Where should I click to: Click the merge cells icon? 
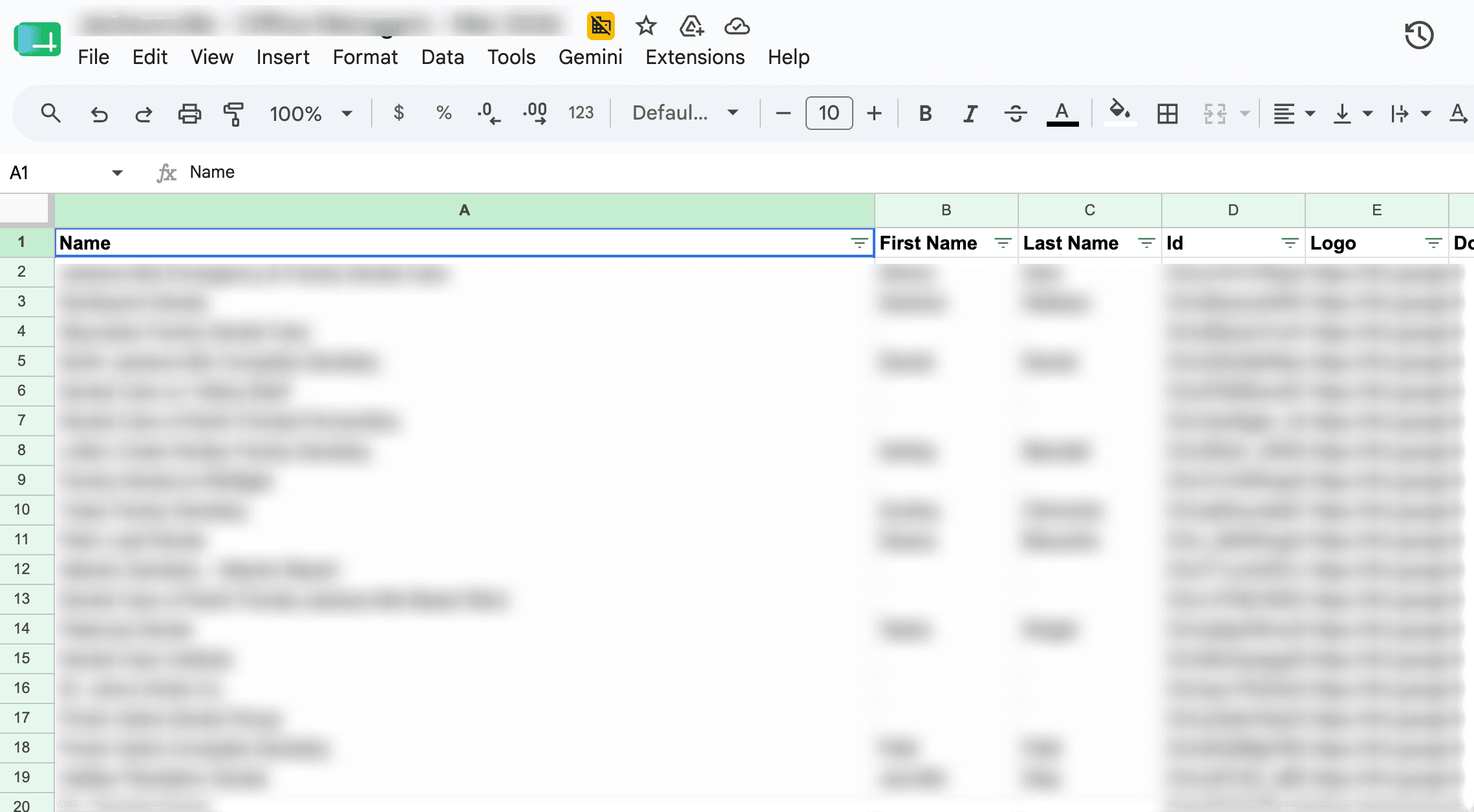pyautogui.click(x=1215, y=114)
